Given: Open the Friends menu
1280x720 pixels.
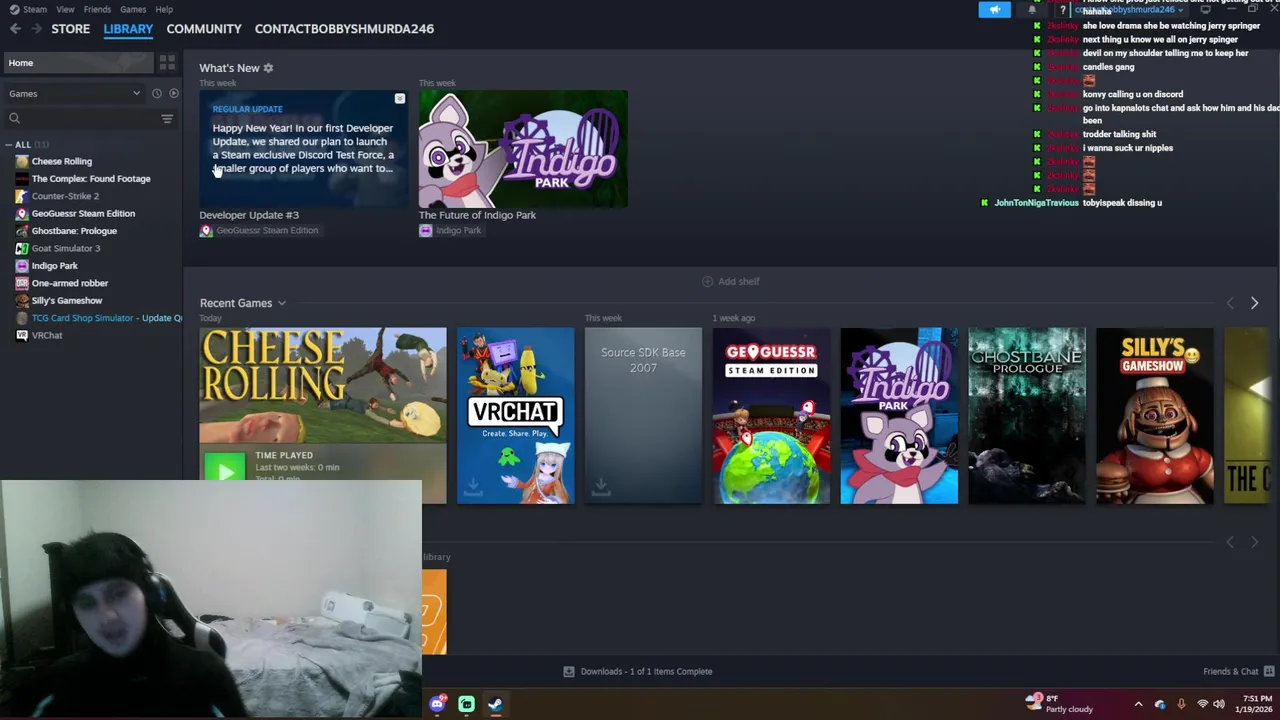Looking at the screenshot, I should coord(97,9).
